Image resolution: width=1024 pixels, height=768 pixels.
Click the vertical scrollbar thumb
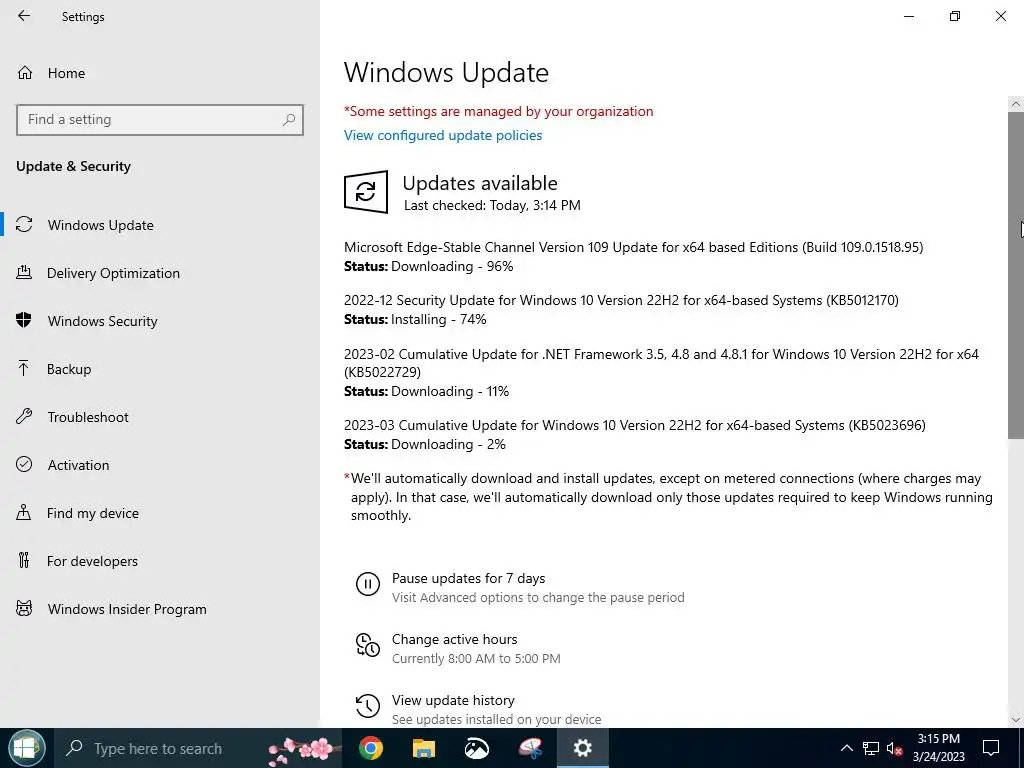coord(1016,275)
